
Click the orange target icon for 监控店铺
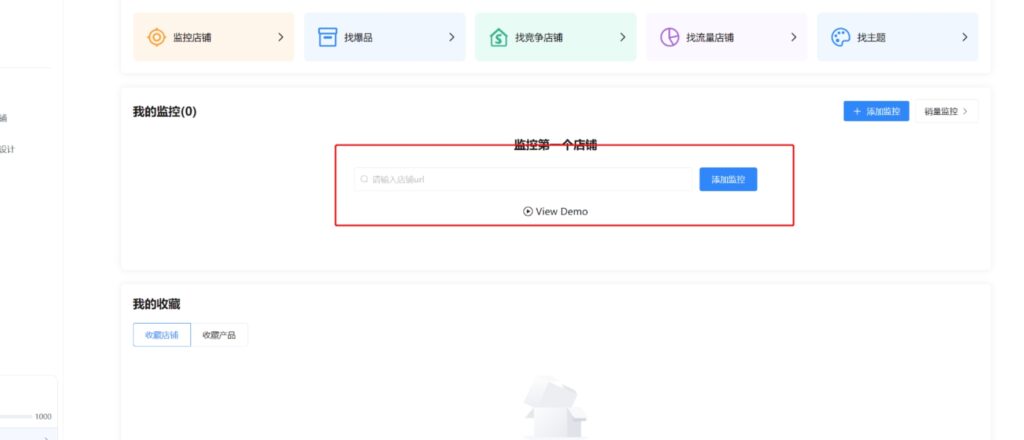coord(157,37)
